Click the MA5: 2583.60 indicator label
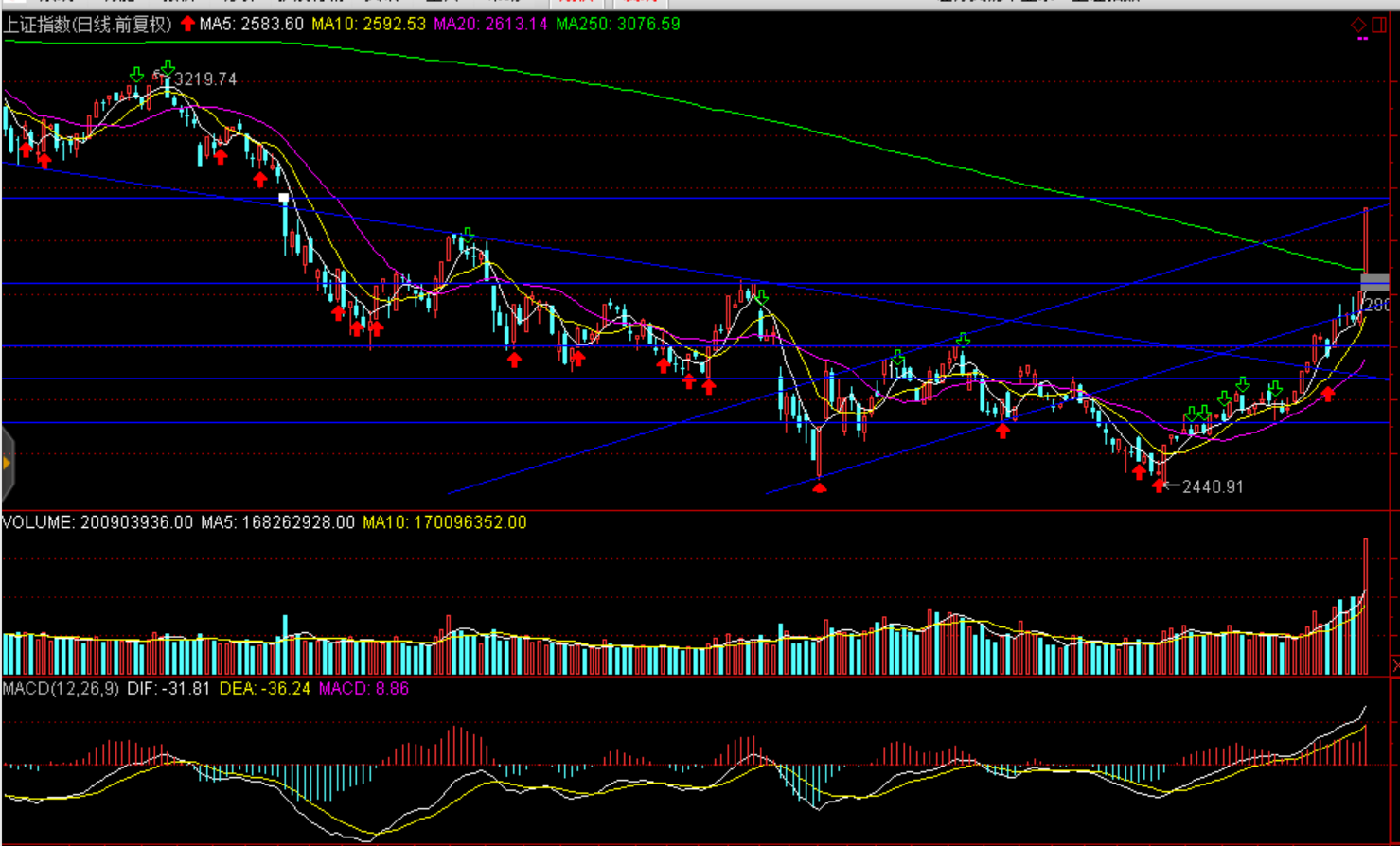The height and width of the screenshot is (846, 1400). [x=251, y=25]
